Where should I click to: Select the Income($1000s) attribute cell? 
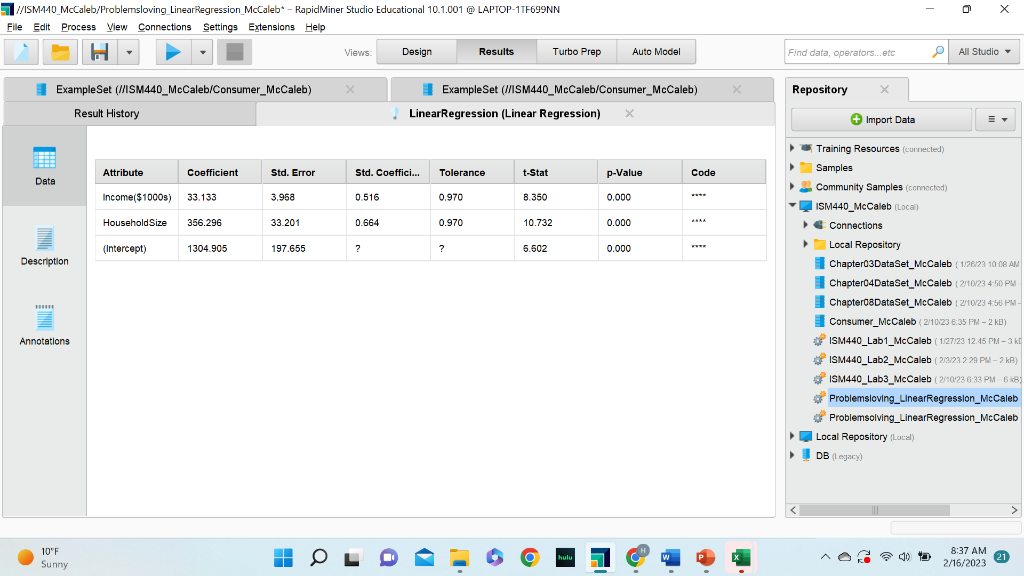136,197
